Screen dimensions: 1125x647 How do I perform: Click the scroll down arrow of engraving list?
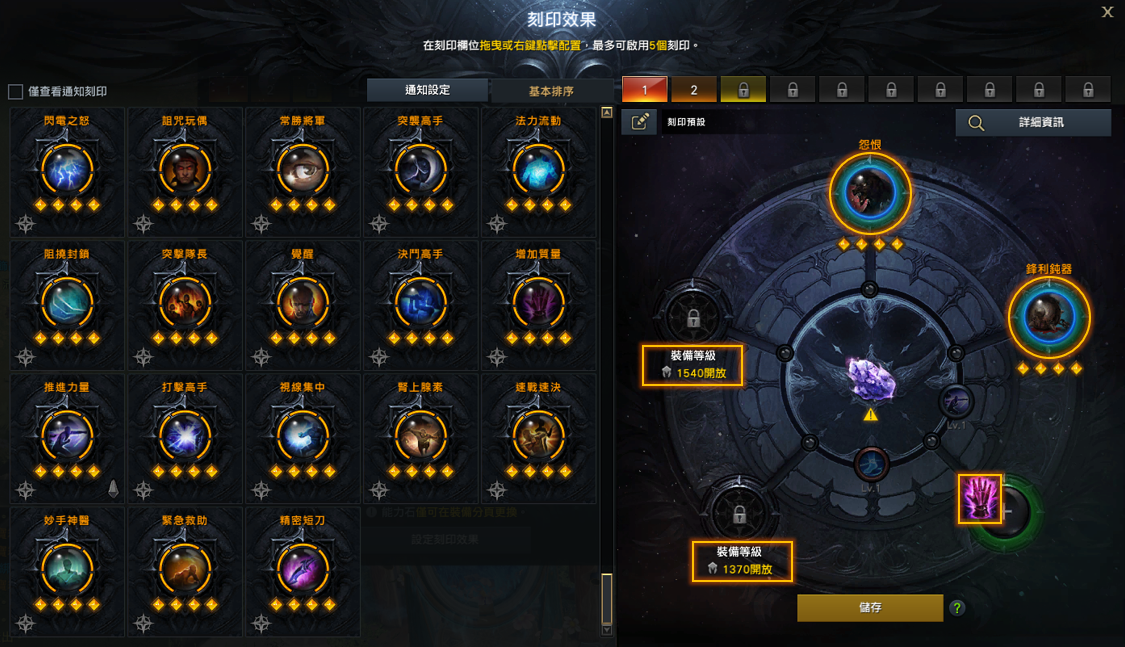(607, 631)
